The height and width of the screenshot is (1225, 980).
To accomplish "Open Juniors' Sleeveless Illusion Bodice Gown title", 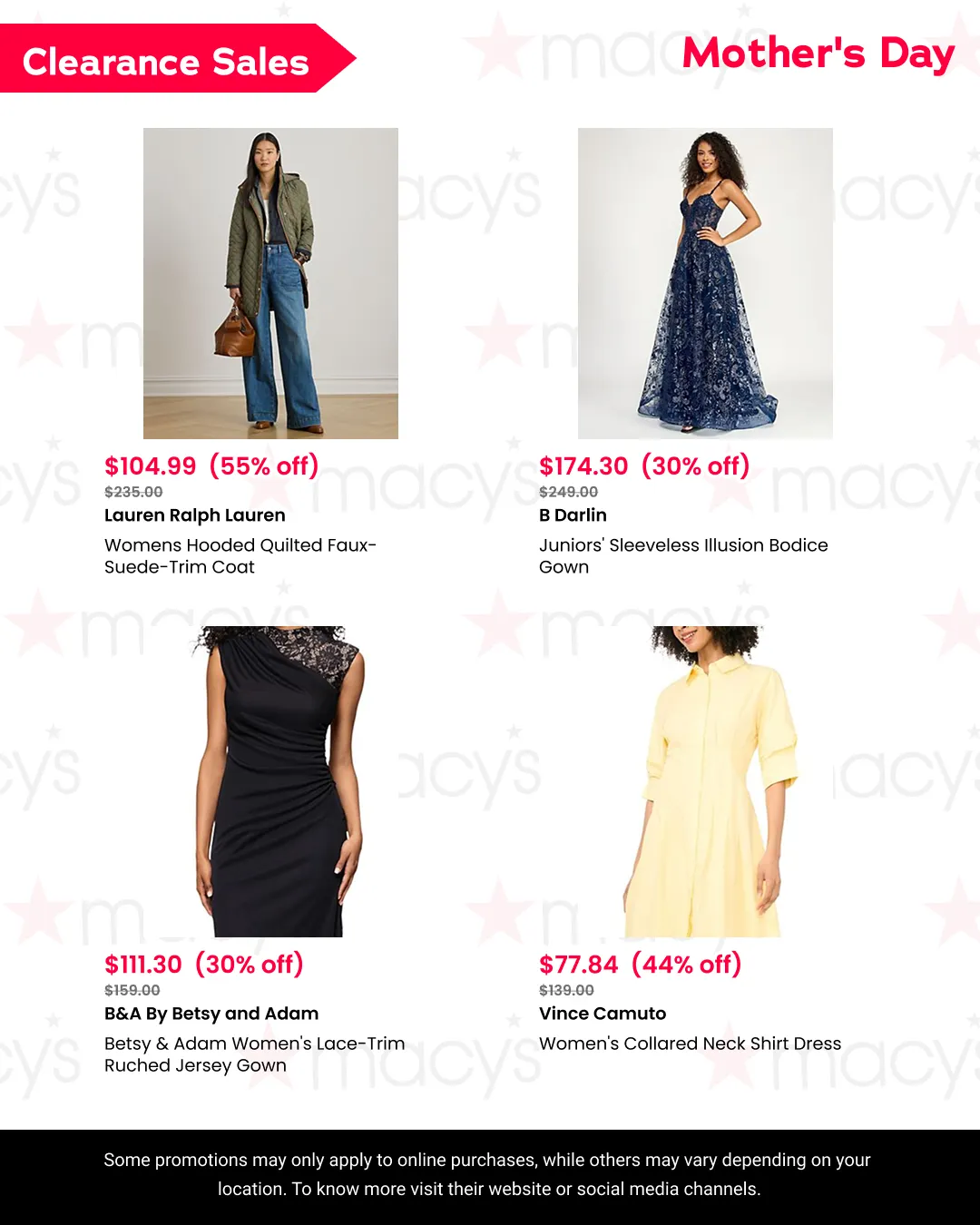I will [x=683, y=556].
